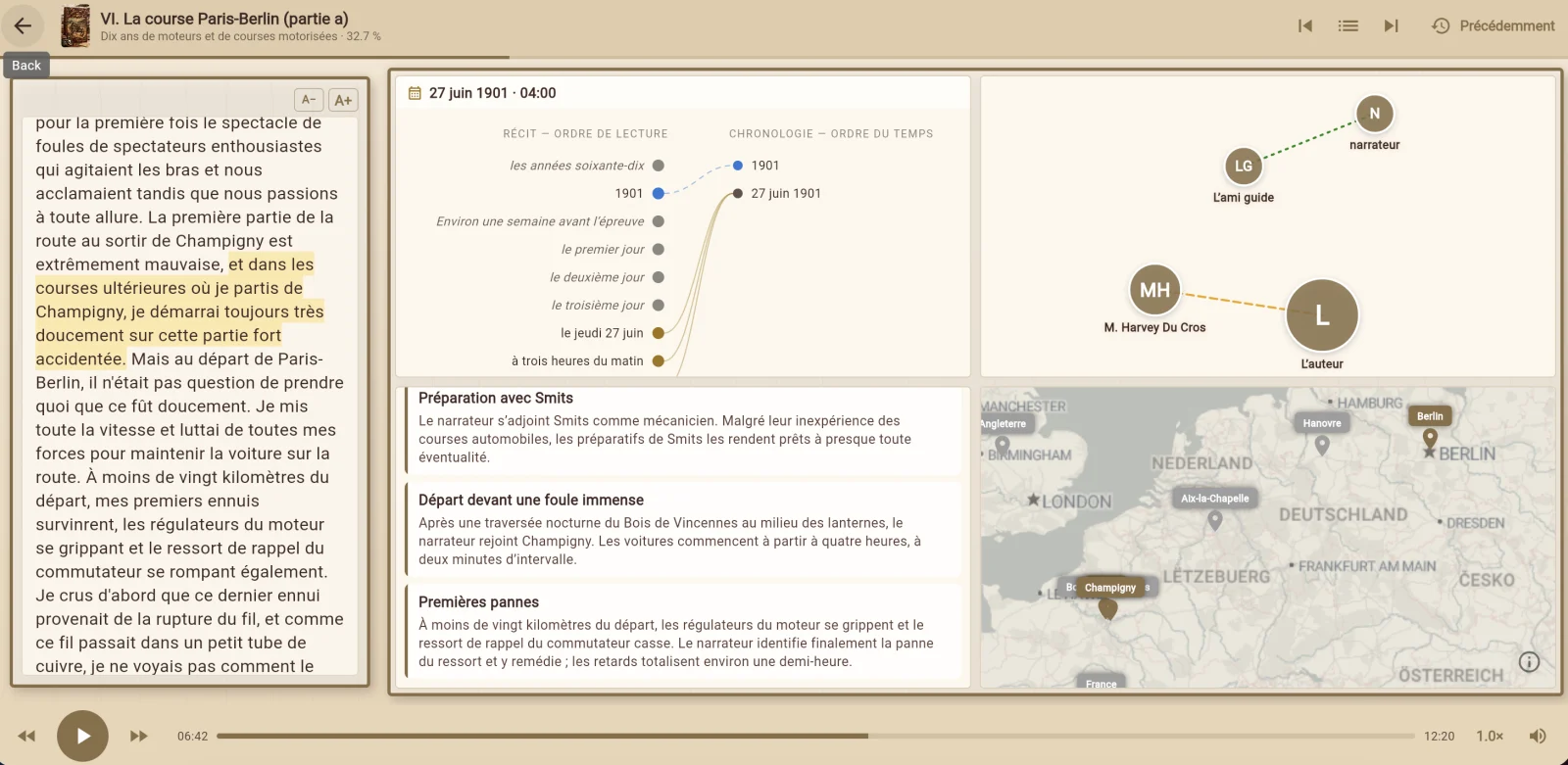The image size is (1568, 765).
Task: Select the à trois heures du matin dot
Action: click(659, 361)
